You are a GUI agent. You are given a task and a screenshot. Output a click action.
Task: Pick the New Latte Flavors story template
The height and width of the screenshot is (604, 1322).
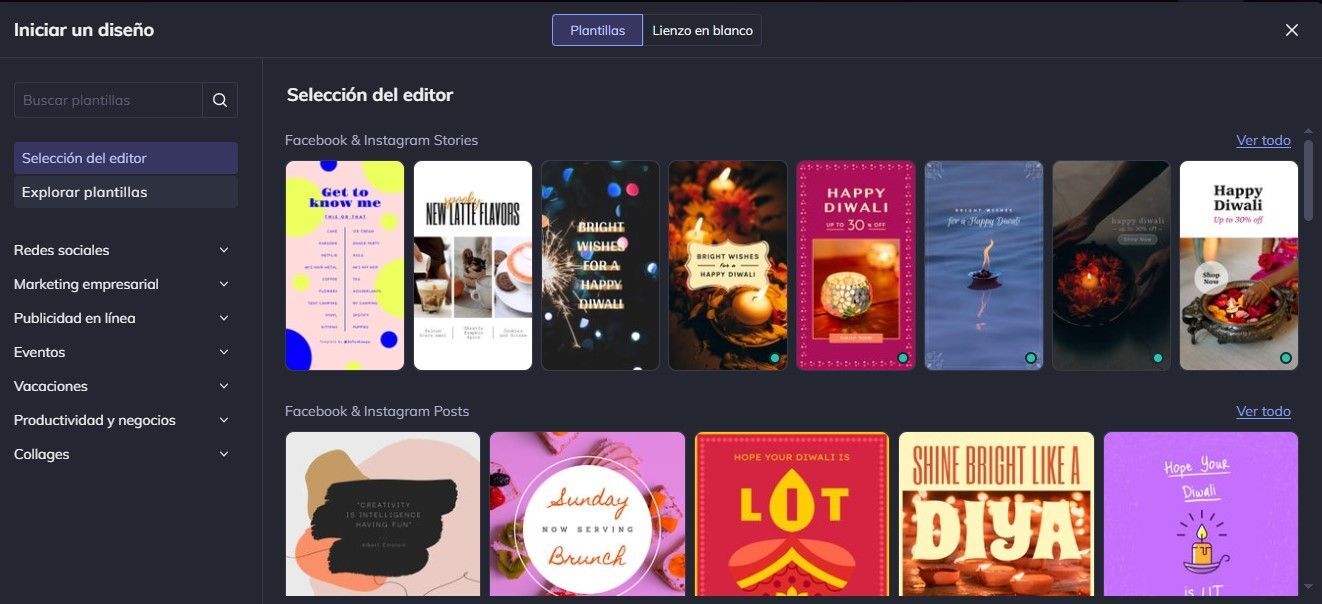(473, 265)
